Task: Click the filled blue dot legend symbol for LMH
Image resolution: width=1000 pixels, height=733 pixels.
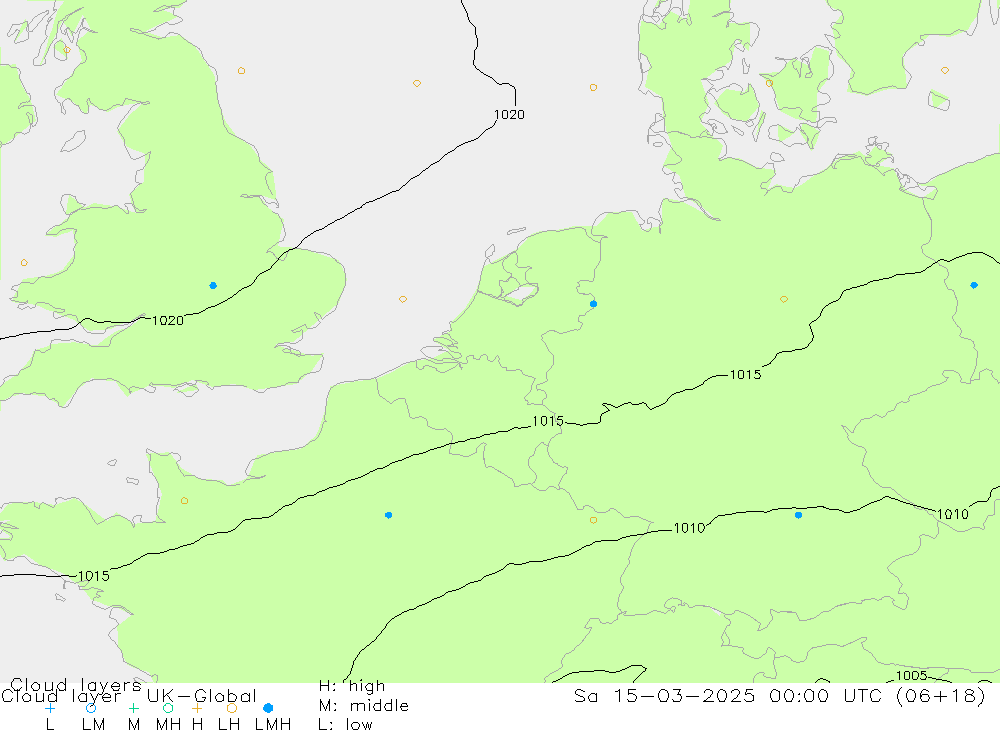Action: point(268,708)
